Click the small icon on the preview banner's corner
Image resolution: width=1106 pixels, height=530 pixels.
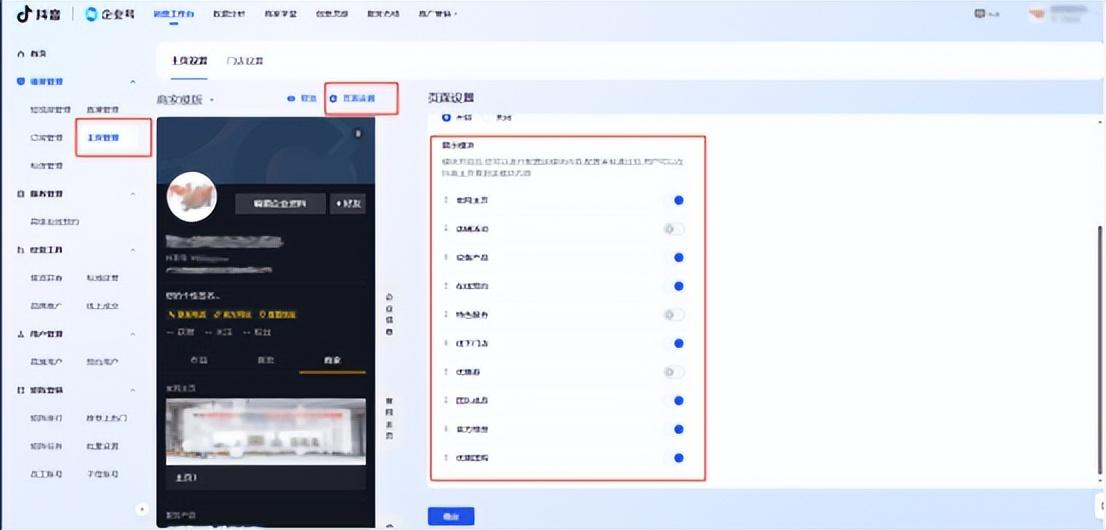coord(358,133)
